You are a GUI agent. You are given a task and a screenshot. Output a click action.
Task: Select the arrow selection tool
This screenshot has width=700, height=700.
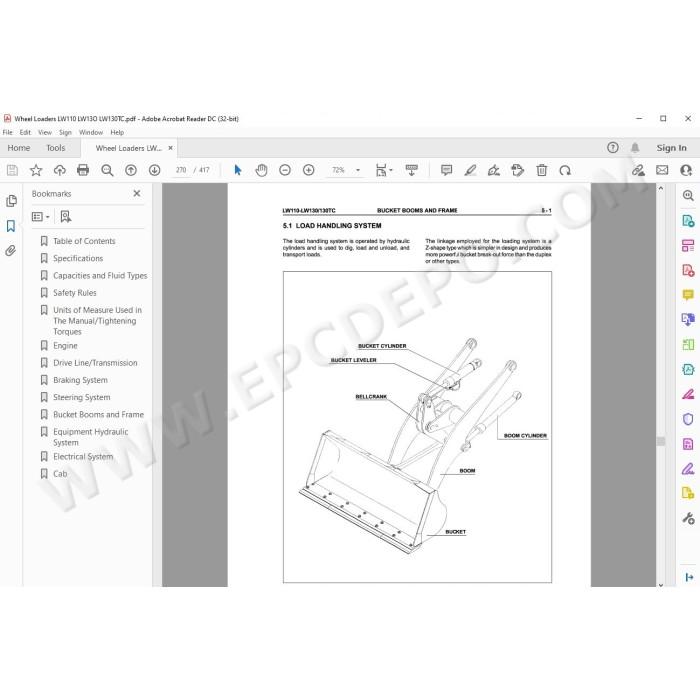click(238, 170)
